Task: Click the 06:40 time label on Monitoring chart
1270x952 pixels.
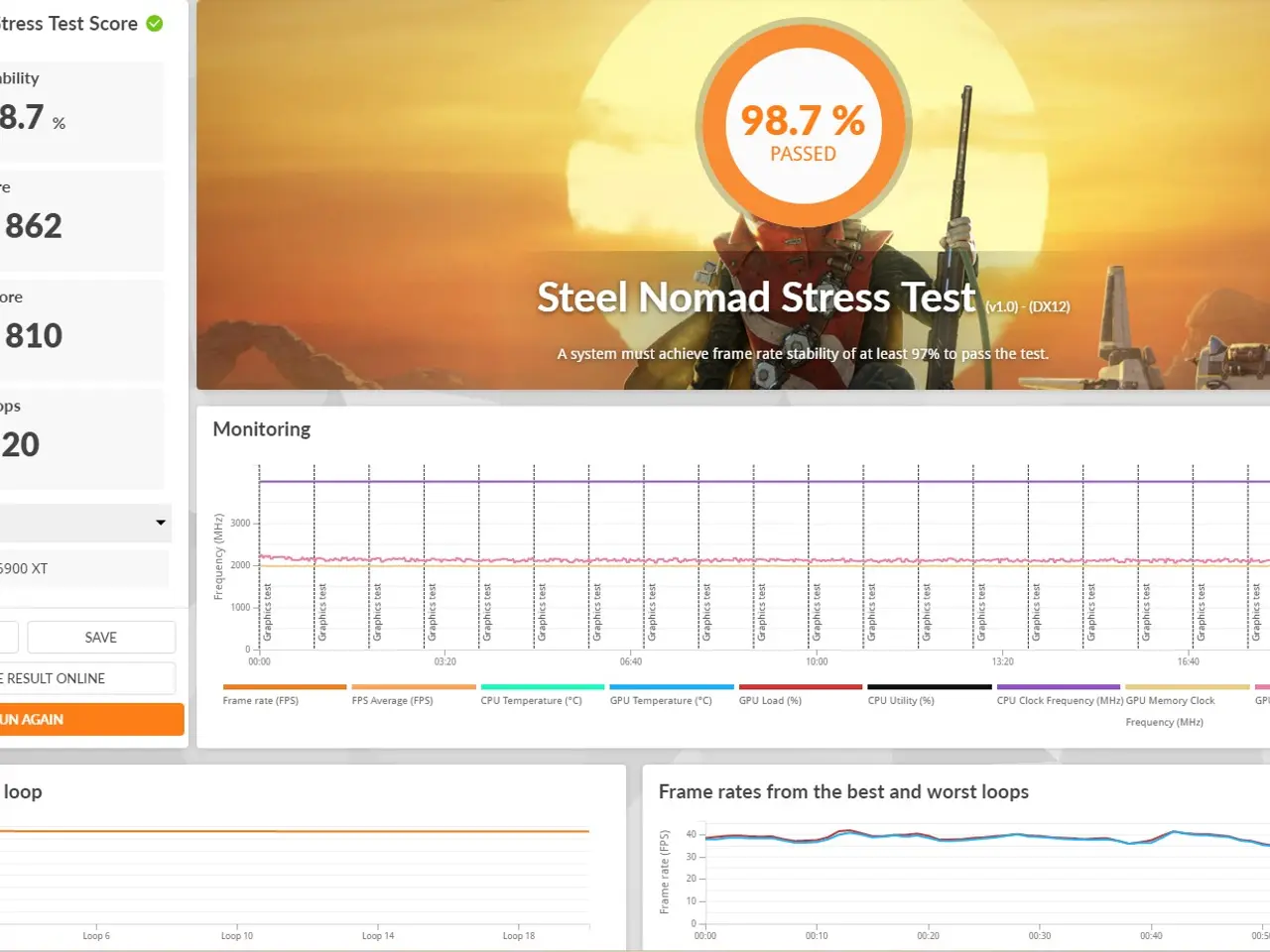Action: pos(631,661)
